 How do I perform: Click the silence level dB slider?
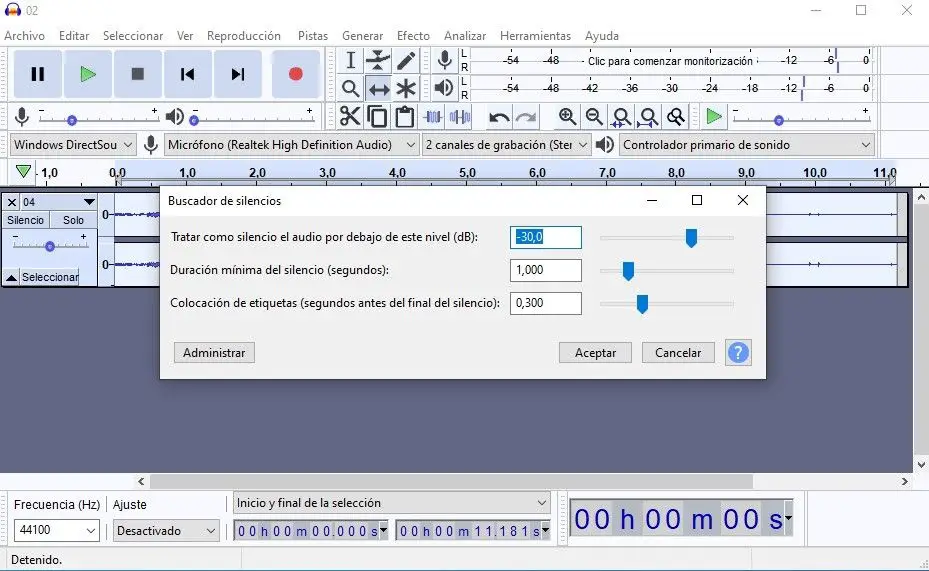tap(690, 238)
